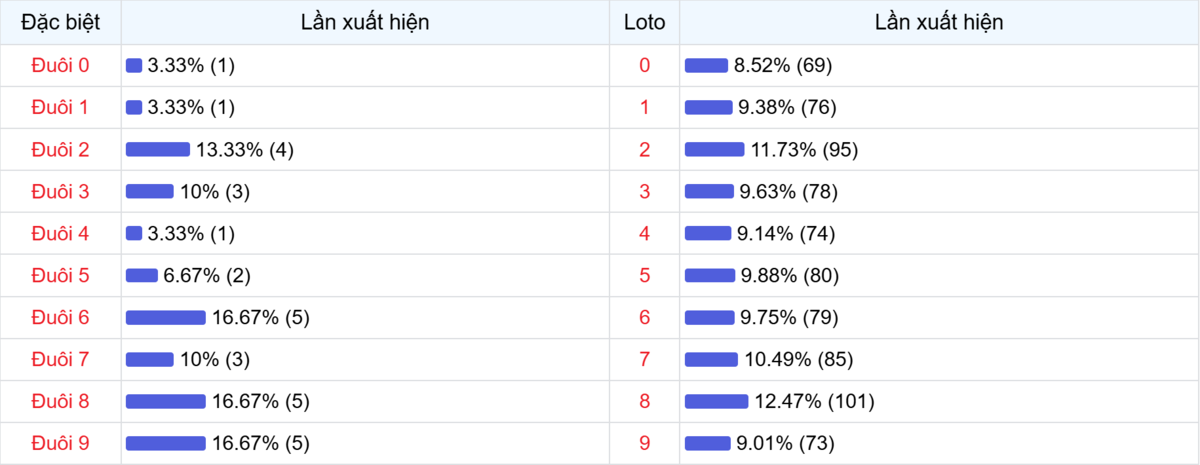
Task: Click the 'Đuôi 6' row label
Action: (x=60, y=318)
